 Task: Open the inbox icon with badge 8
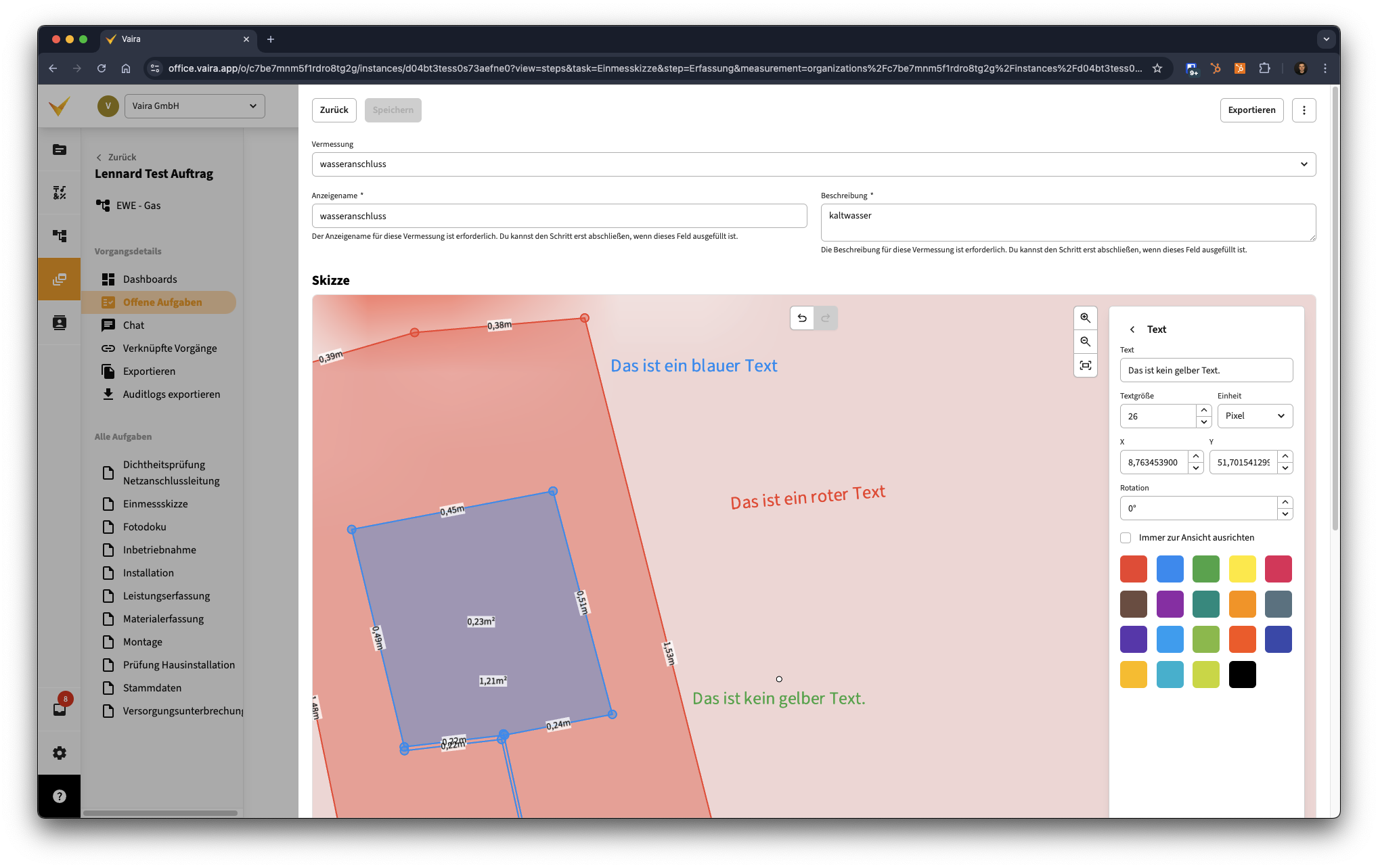coord(60,708)
